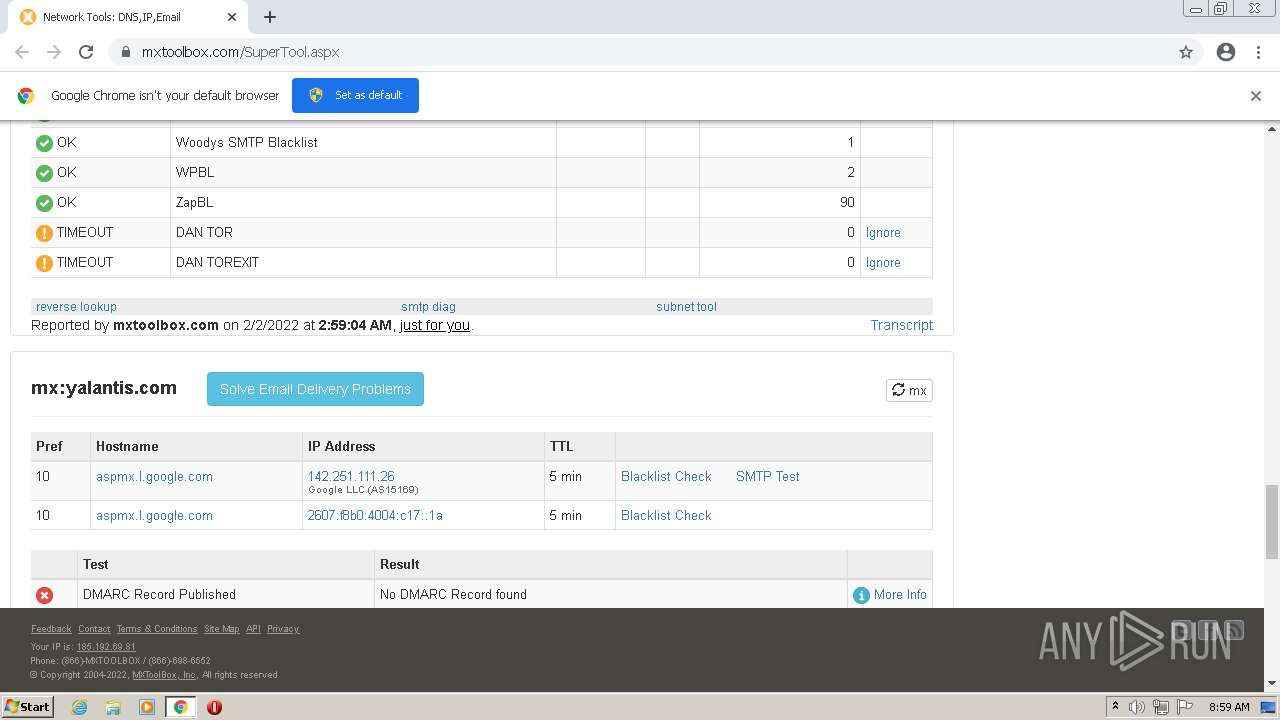Go forward in browser history

click(54, 52)
